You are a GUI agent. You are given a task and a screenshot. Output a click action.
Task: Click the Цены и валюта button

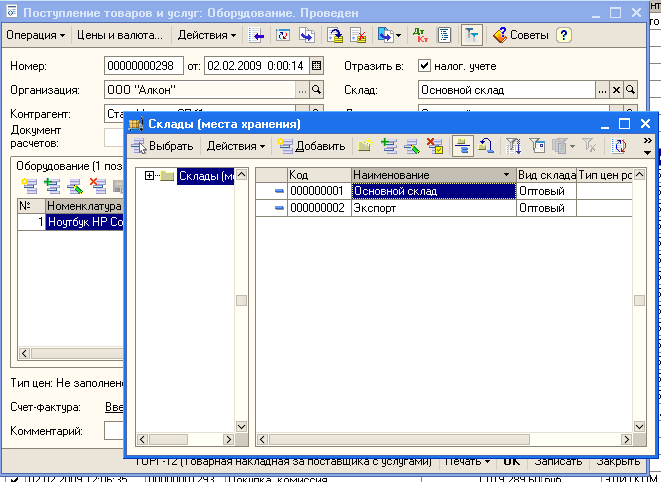[x=121, y=35]
